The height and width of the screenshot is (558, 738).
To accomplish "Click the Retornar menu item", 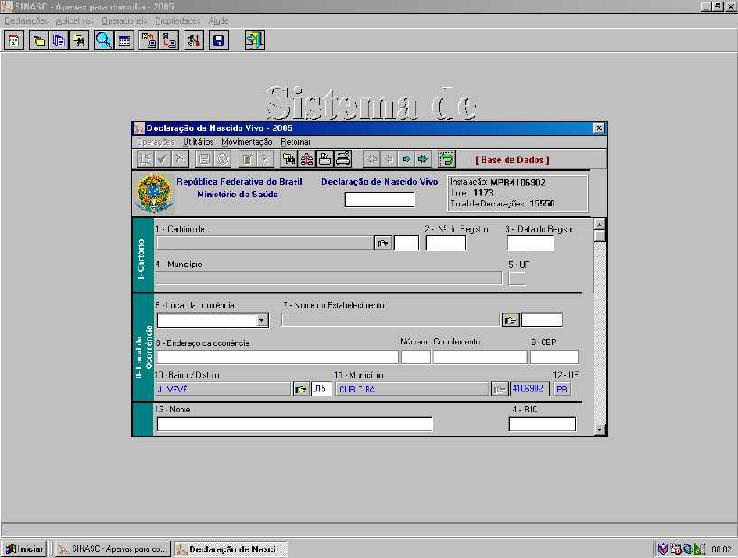I will point(295,142).
